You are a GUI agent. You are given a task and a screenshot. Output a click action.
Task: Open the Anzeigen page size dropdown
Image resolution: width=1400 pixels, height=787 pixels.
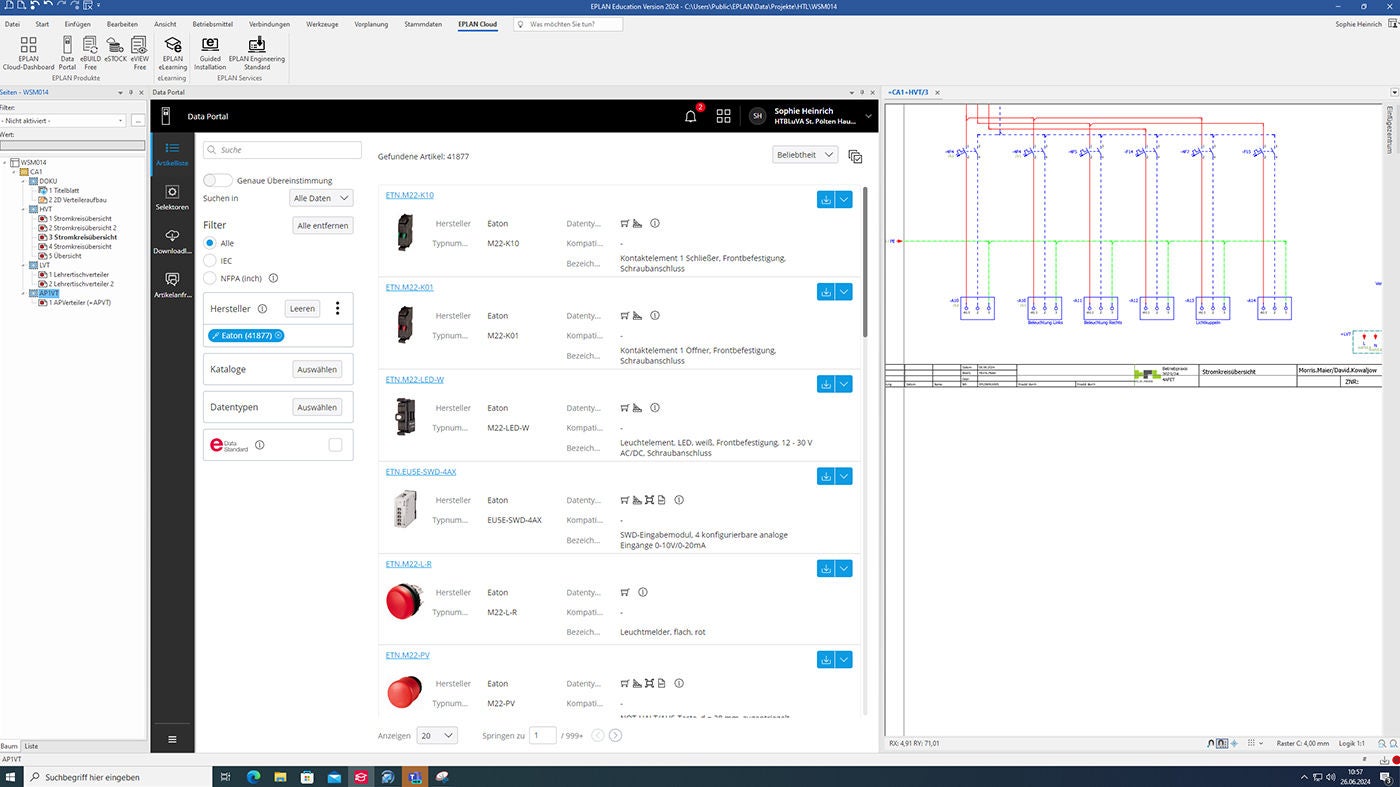point(437,735)
